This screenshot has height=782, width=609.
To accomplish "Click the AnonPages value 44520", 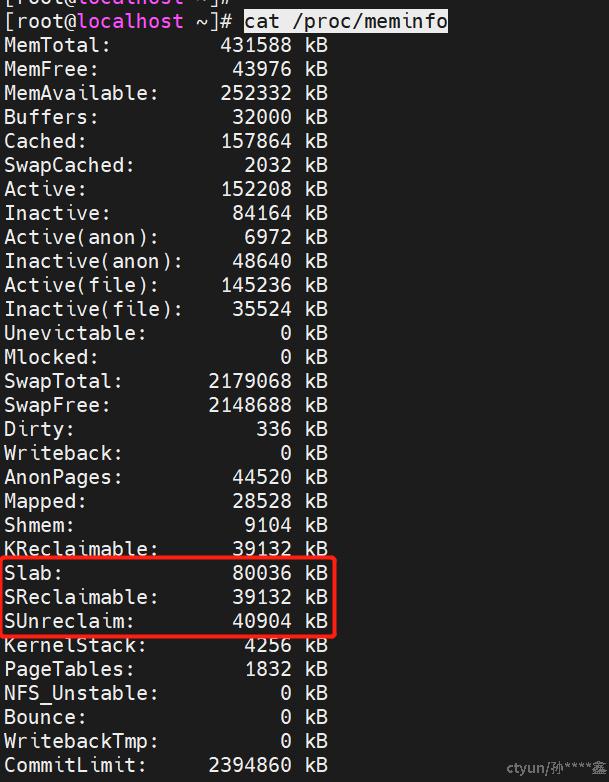I will pyautogui.click(x=262, y=477).
